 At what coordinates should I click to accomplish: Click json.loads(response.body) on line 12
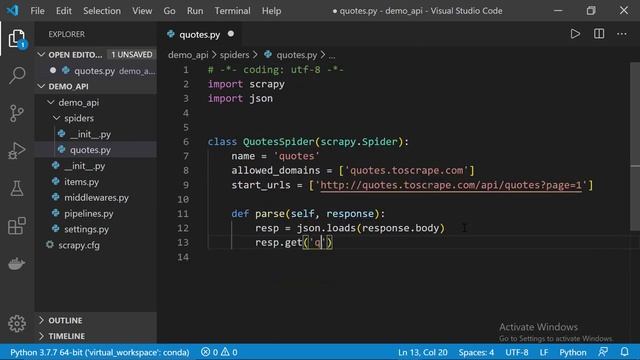pos(370,228)
